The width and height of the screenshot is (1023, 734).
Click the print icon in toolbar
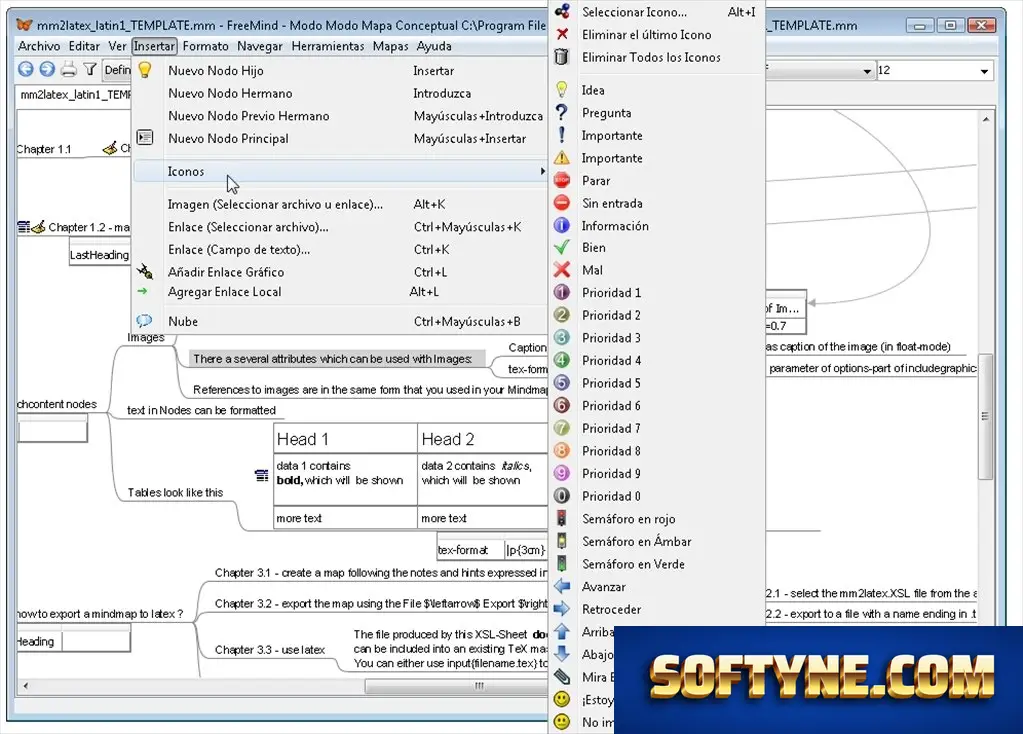tap(69, 69)
